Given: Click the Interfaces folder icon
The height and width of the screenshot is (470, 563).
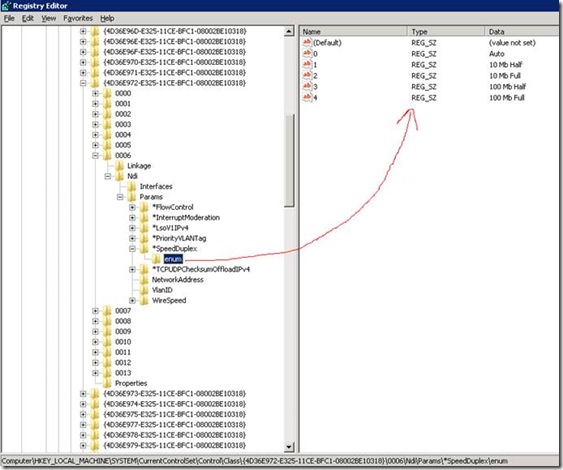Looking at the screenshot, I should (x=131, y=186).
